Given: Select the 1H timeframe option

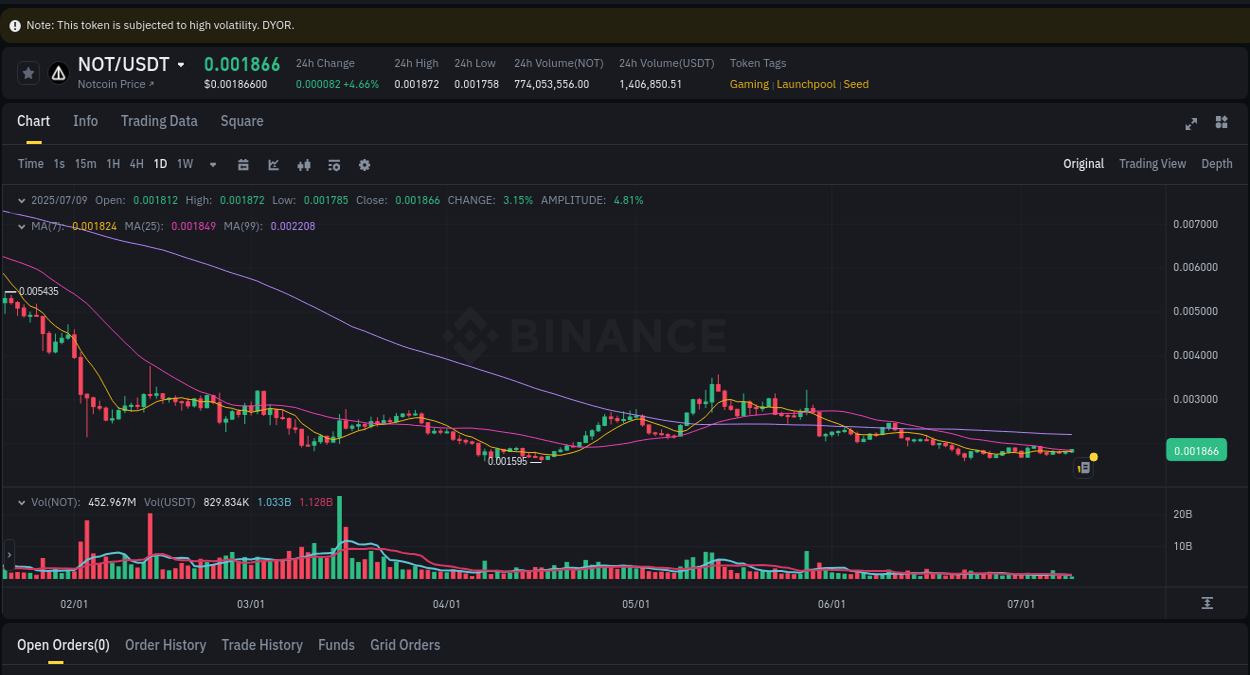Looking at the screenshot, I should coord(112,164).
